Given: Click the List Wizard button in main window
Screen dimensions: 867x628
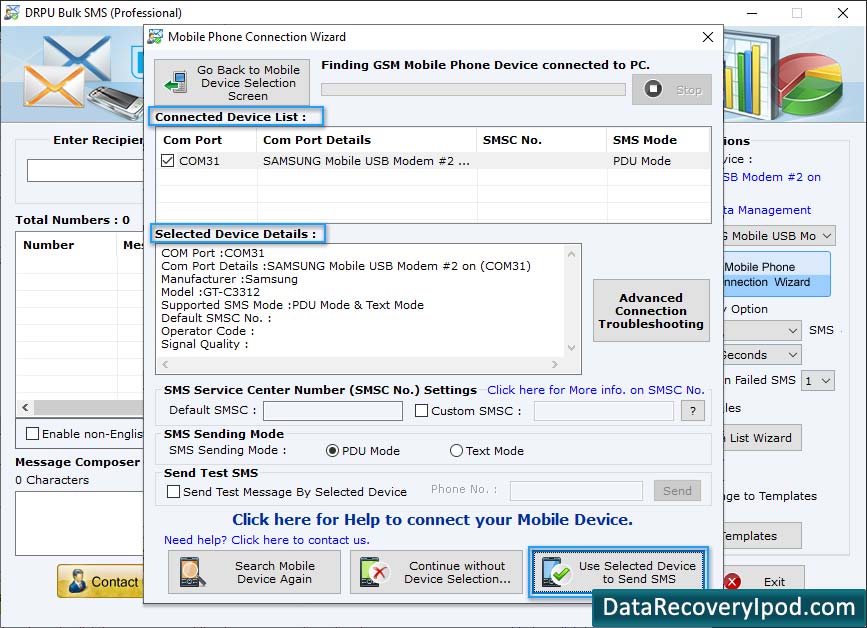Looking at the screenshot, I should pos(761,438).
